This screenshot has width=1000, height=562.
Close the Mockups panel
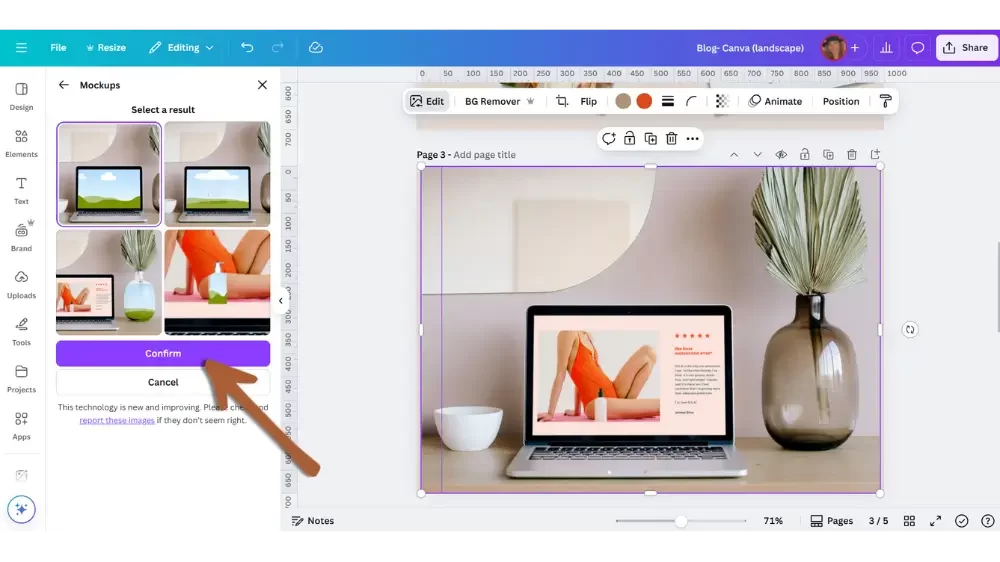click(x=262, y=85)
